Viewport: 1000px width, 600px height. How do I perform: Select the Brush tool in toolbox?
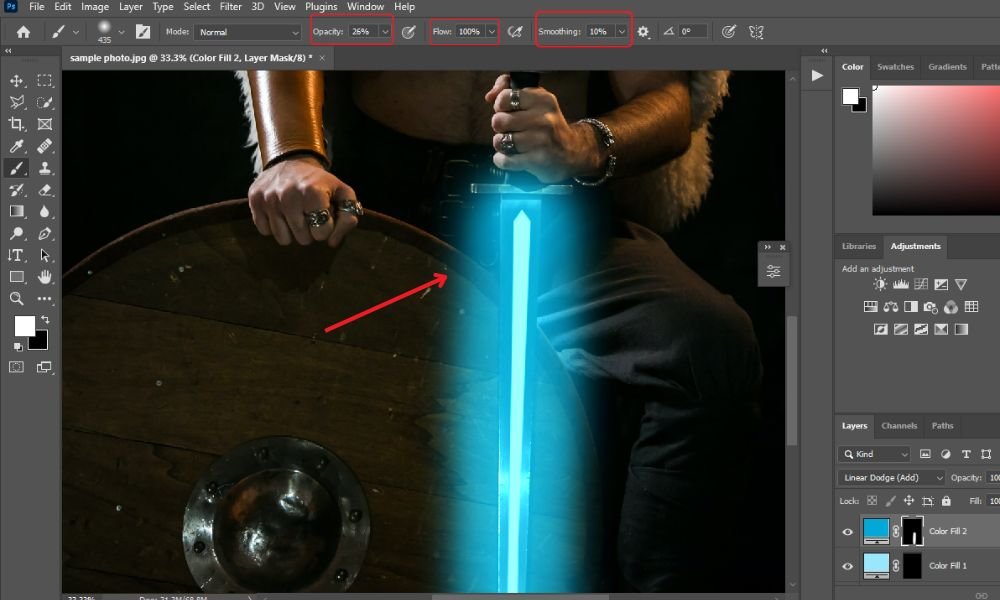click(x=17, y=168)
